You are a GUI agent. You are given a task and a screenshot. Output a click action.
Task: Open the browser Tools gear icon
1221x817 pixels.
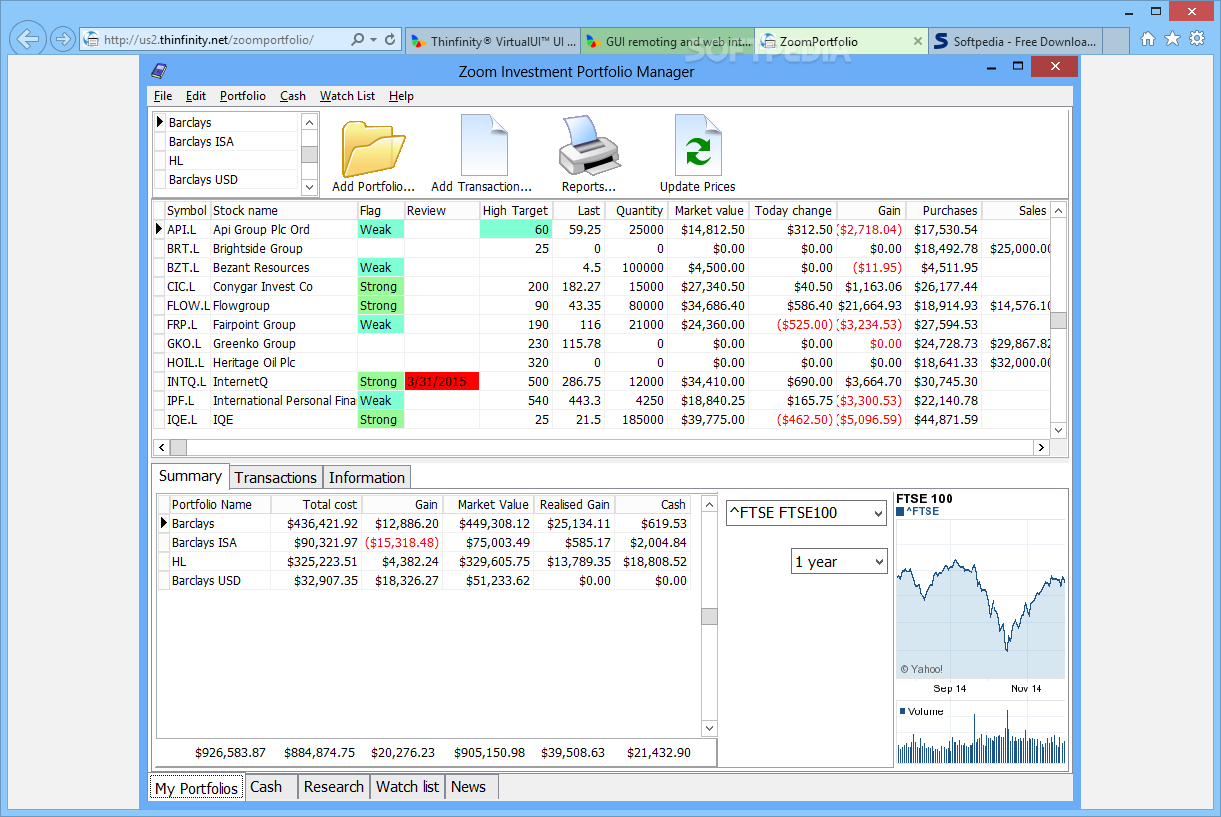pyautogui.click(x=1196, y=39)
